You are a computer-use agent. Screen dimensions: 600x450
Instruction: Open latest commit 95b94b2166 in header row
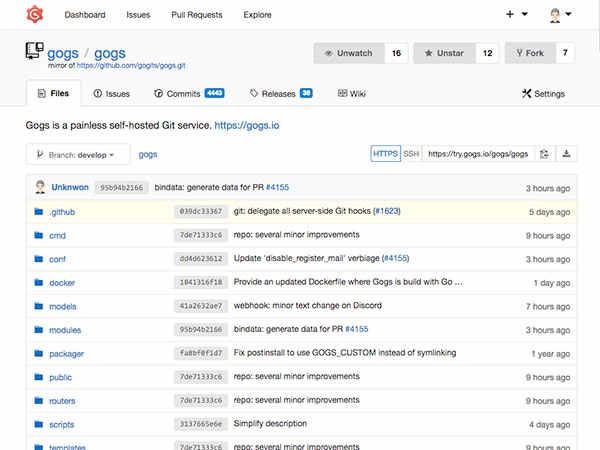click(x=121, y=188)
